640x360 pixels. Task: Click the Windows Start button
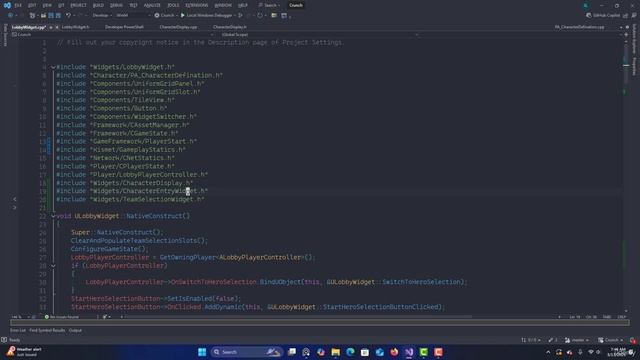tap(202, 352)
